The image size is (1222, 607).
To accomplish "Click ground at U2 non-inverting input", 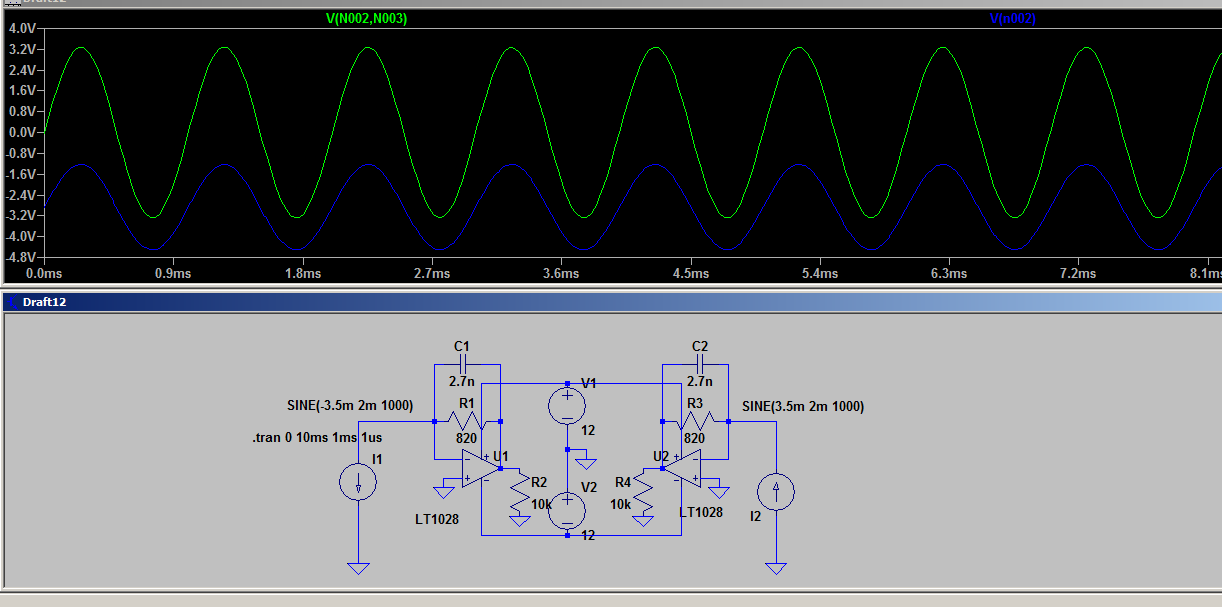I will [x=718, y=490].
